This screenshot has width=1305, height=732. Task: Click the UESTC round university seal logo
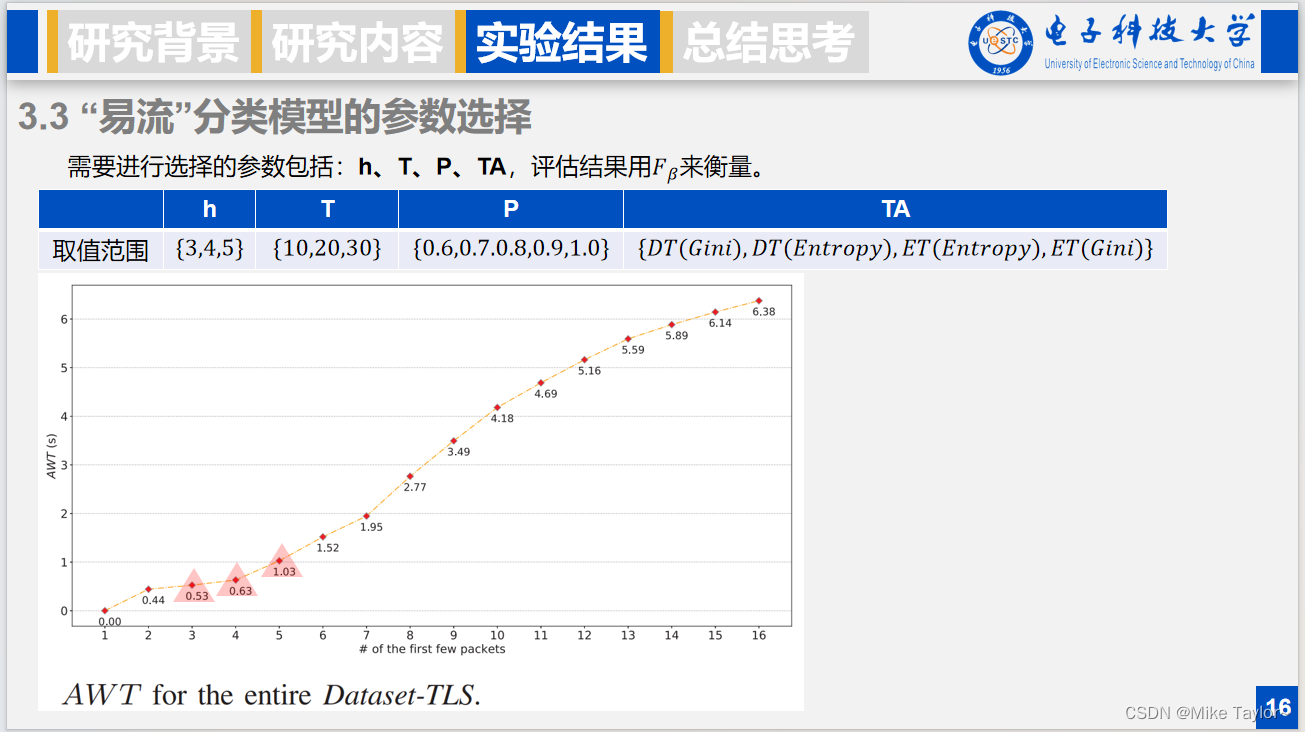click(1000, 42)
